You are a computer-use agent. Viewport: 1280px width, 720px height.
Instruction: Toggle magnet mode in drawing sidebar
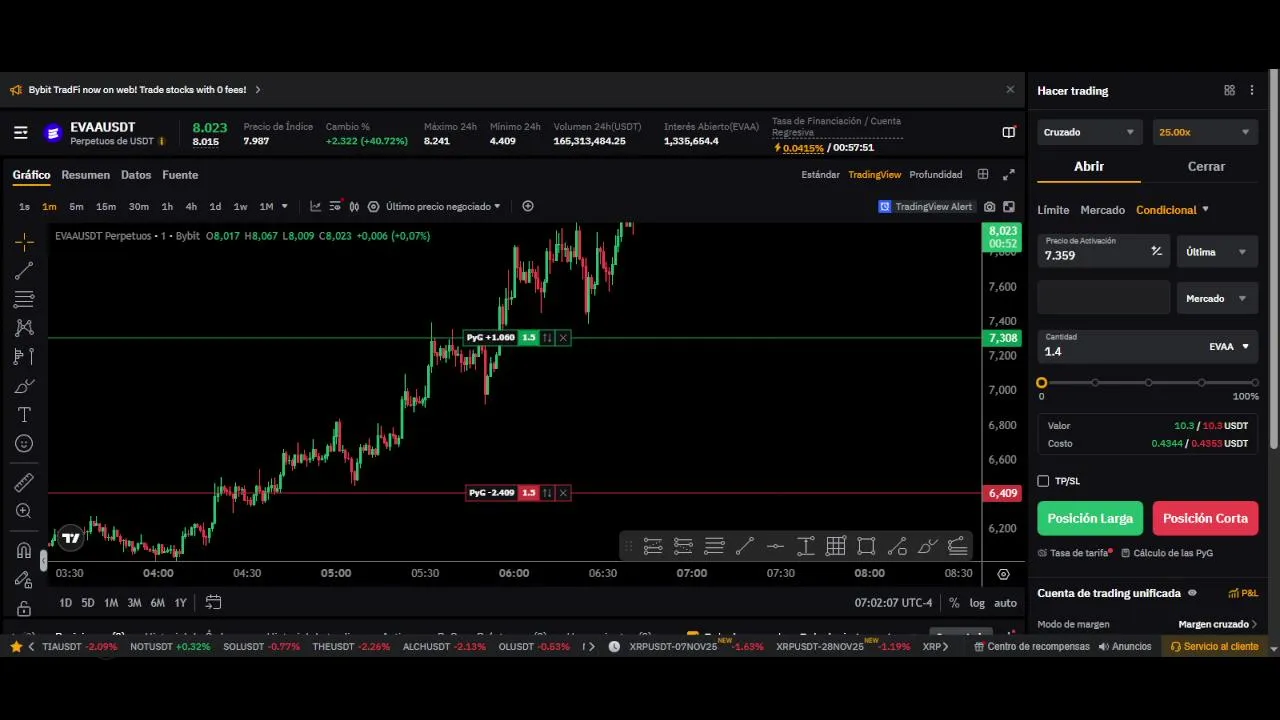(24, 550)
